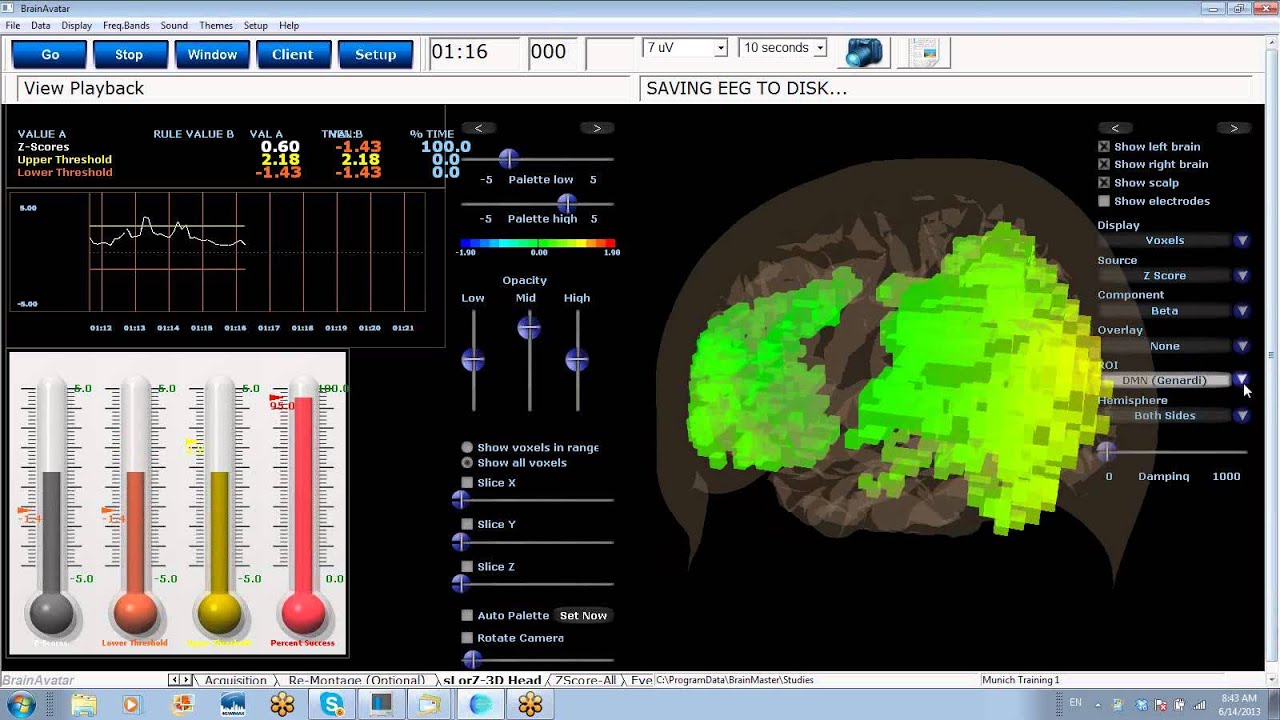
Task: Click the camera snapshot icon
Action: coord(864,52)
